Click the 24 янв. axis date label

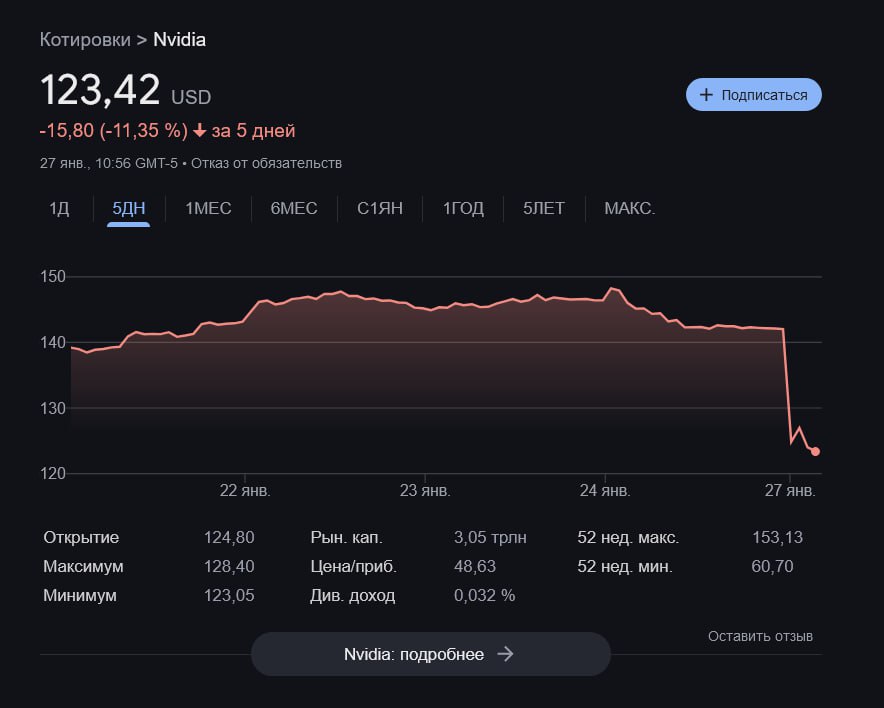click(x=605, y=490)
